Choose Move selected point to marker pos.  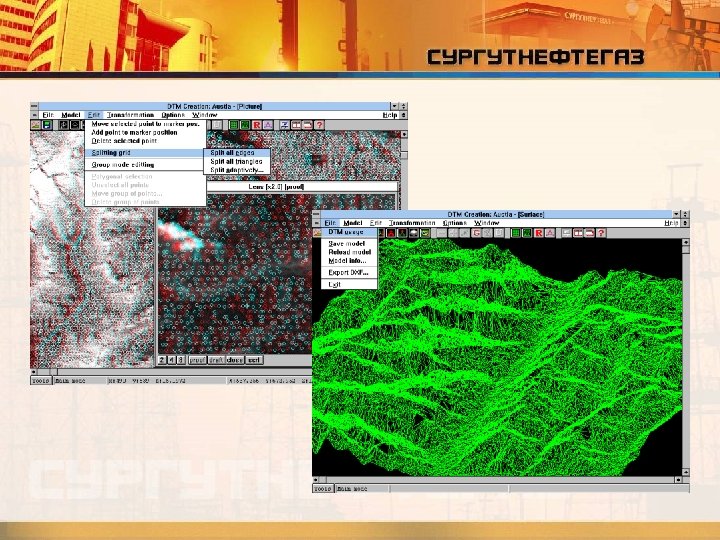tap(145, 124)
